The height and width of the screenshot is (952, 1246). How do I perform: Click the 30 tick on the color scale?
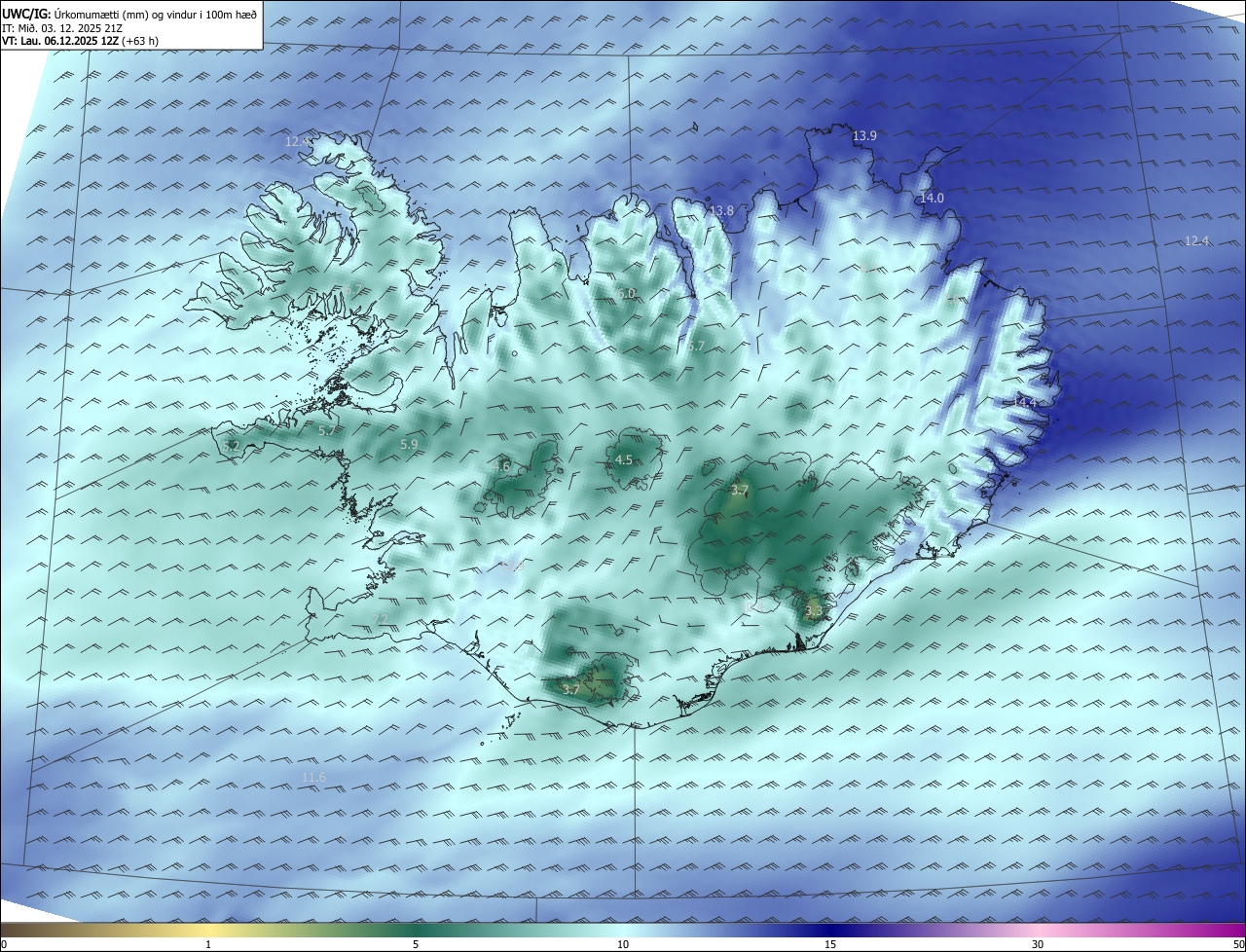point(1038,944)
